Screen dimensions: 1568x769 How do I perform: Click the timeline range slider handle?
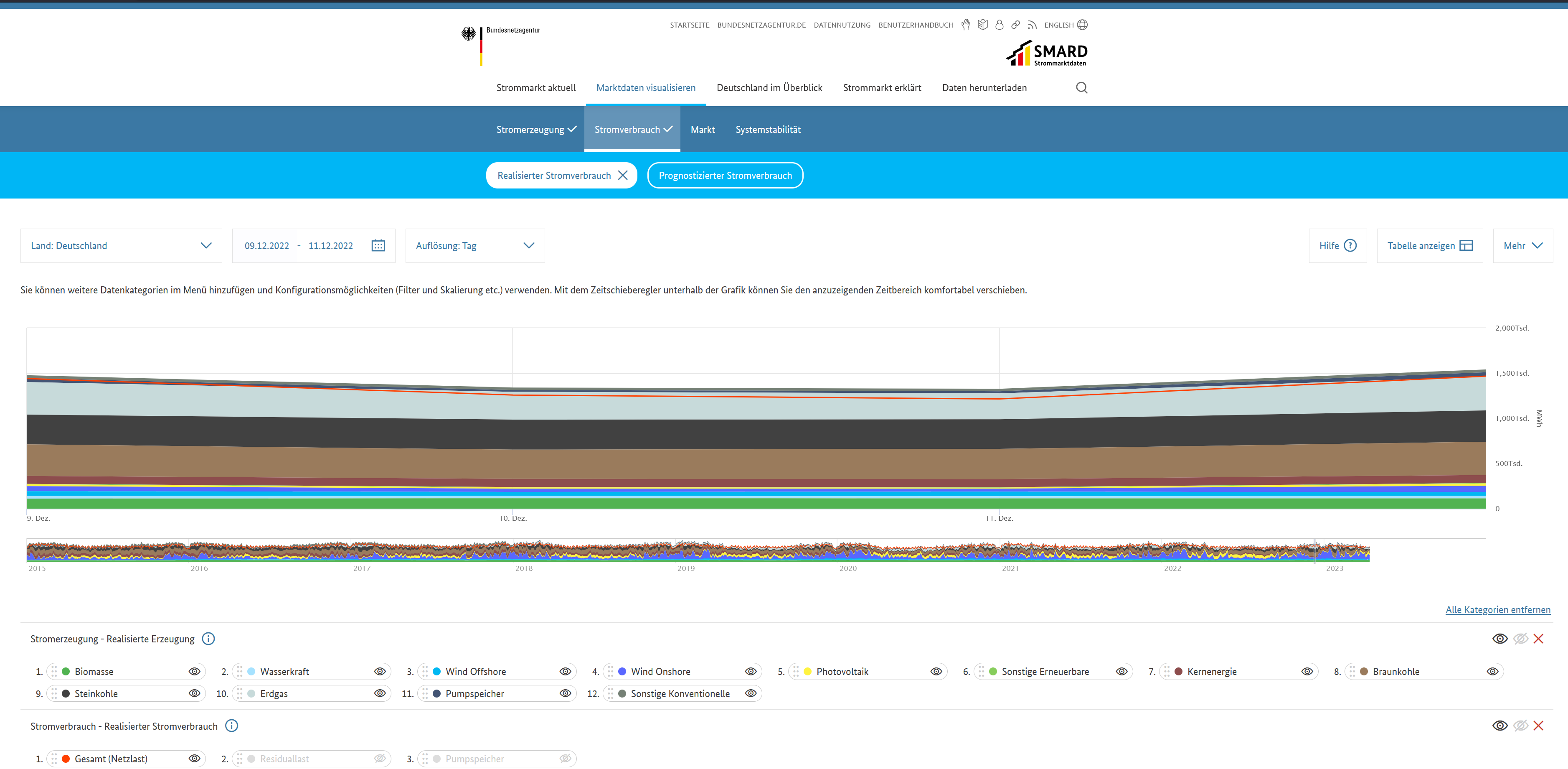pyautogui.click(x=1315, y=551)
